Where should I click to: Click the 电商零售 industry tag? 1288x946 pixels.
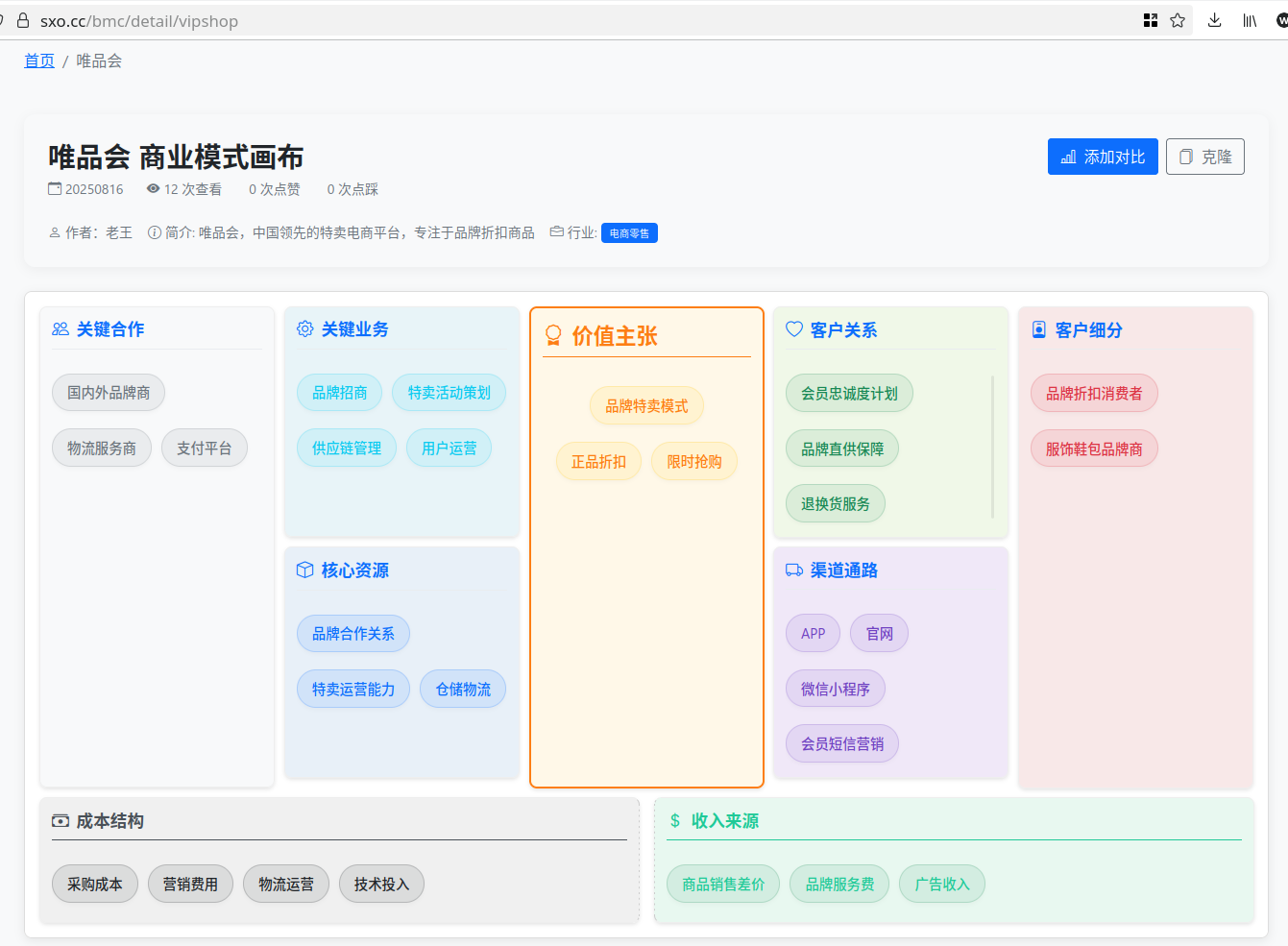[629, 233]
